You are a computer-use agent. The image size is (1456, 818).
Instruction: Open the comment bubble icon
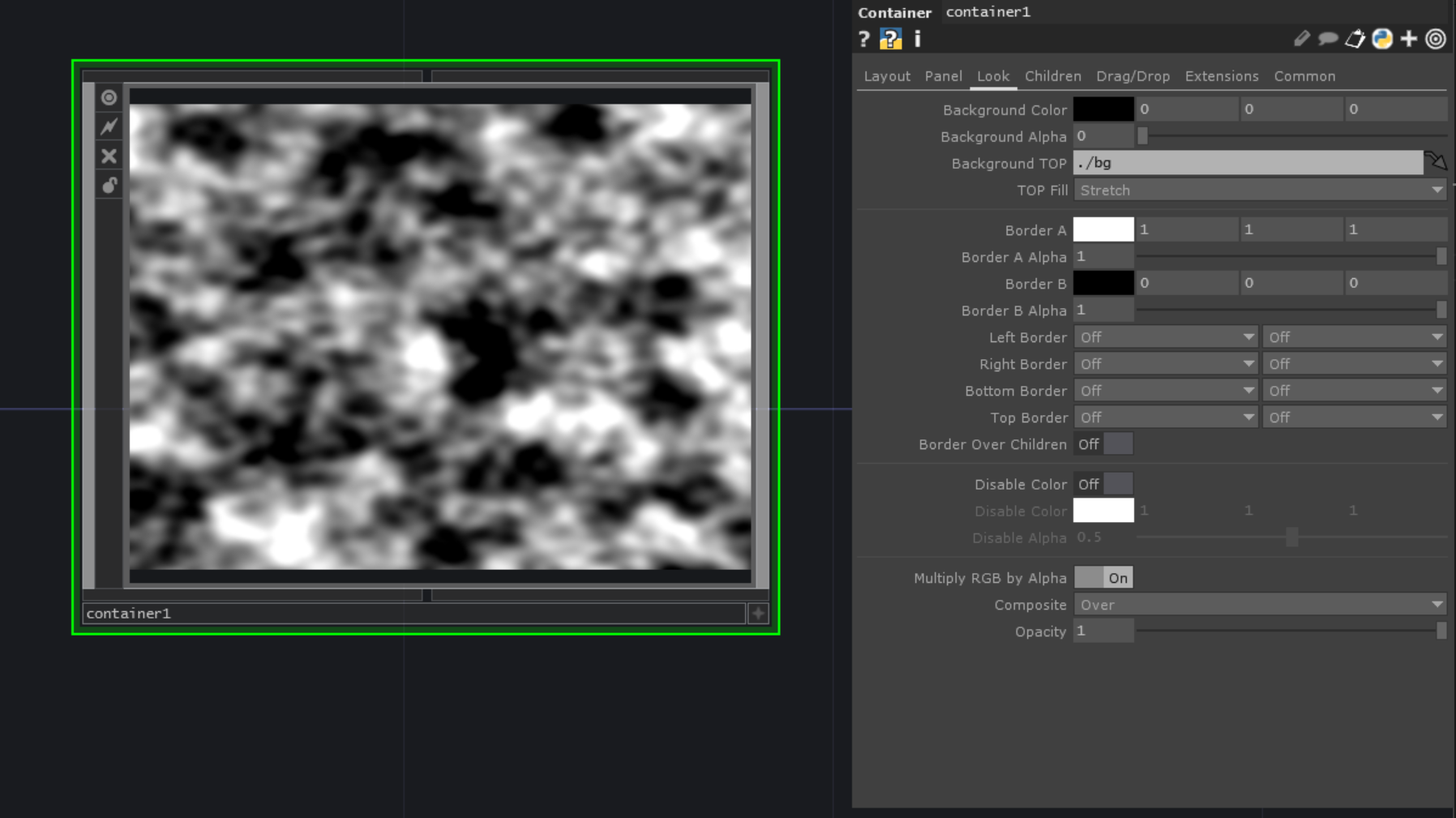[1328, 39]
